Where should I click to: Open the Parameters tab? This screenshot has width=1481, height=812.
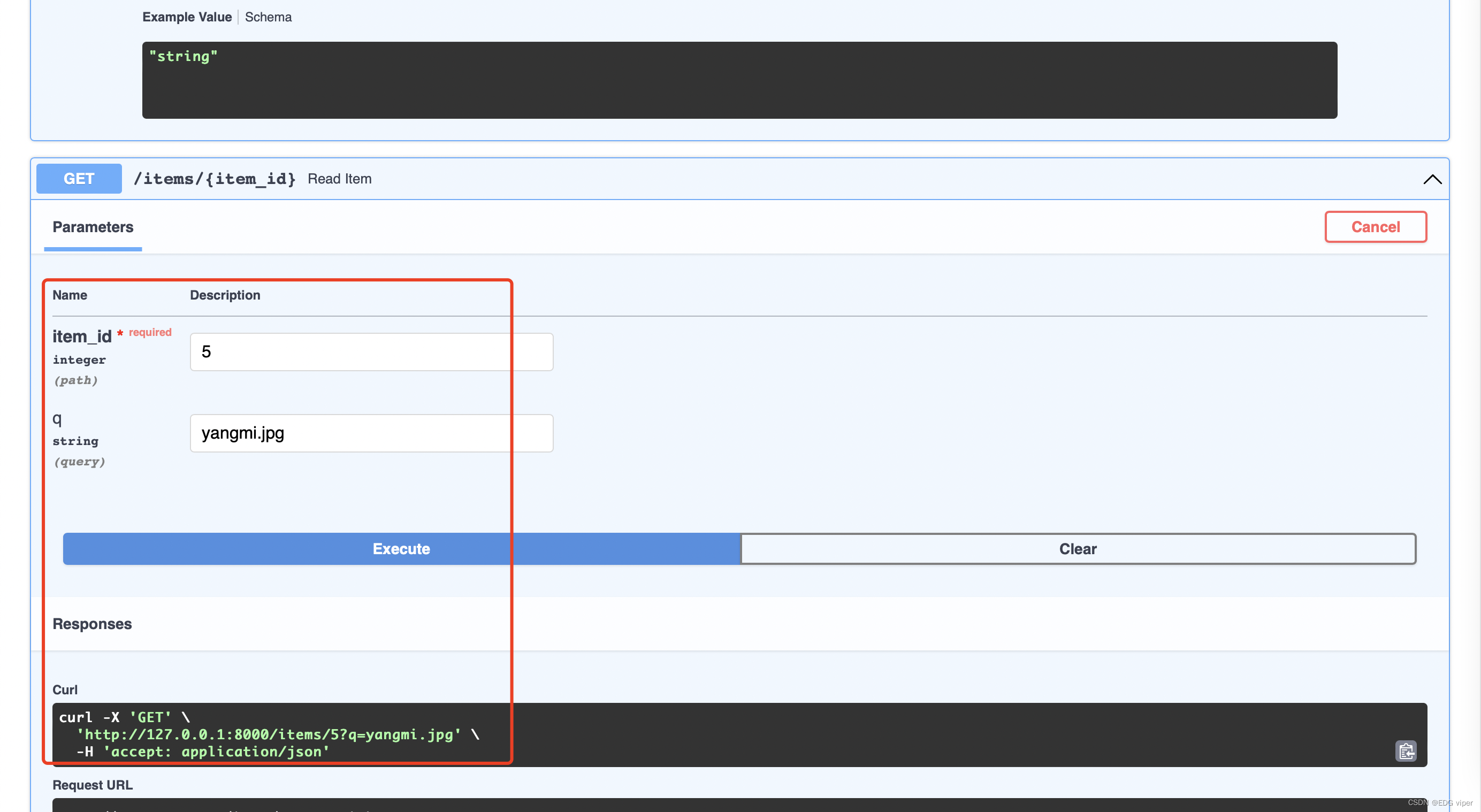point(93,227)
